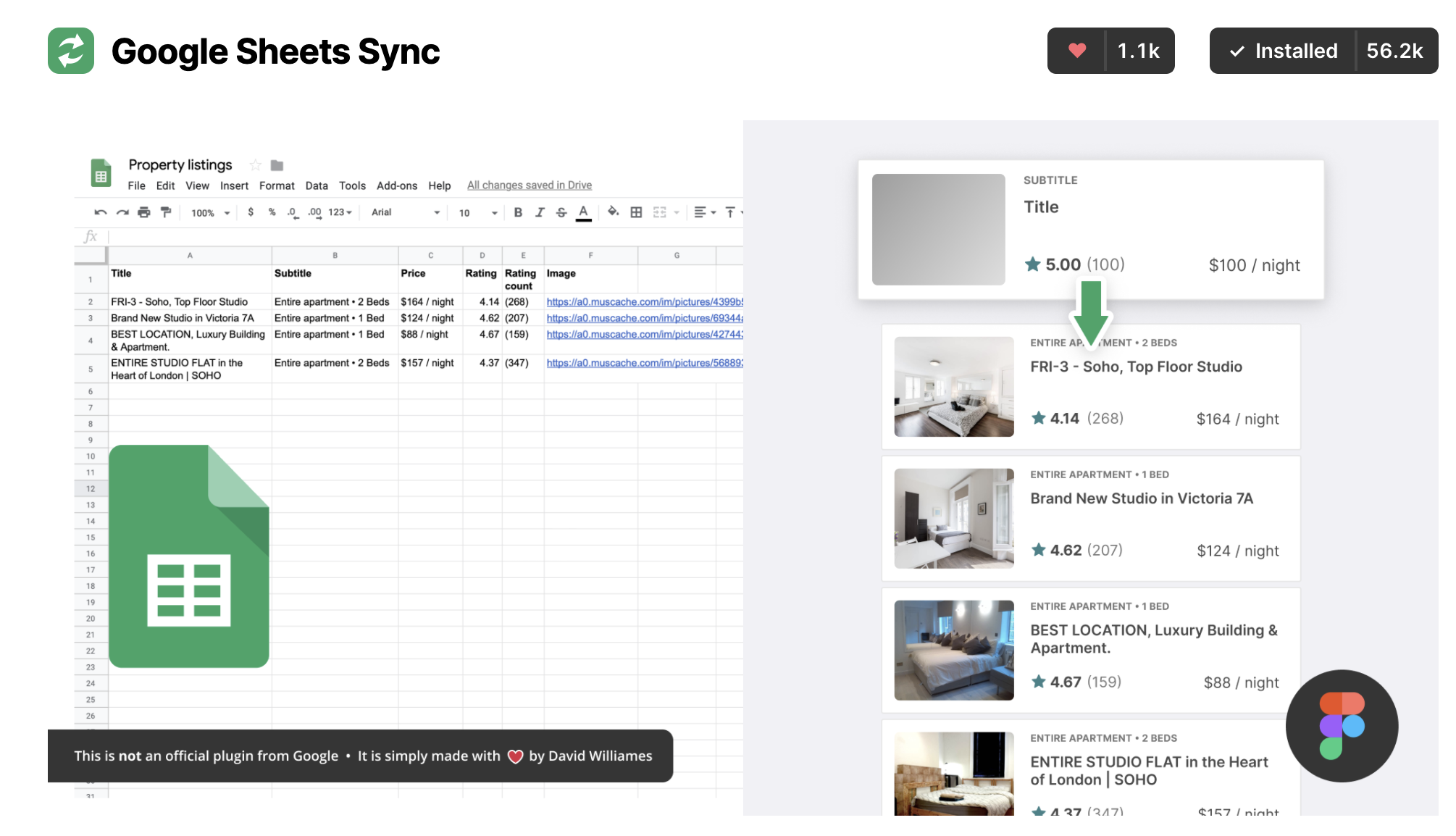Click the star icon beside 4.62 rating
Image resolution: width=1456 pixels, height=836 pixels.
[1039, 550]
